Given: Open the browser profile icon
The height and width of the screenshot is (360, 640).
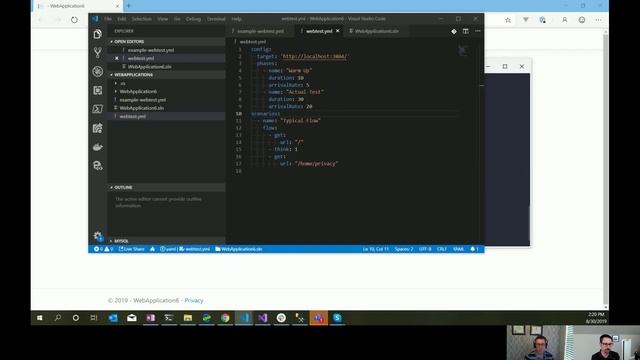Looking at the screenshot, I should [564, 20].
